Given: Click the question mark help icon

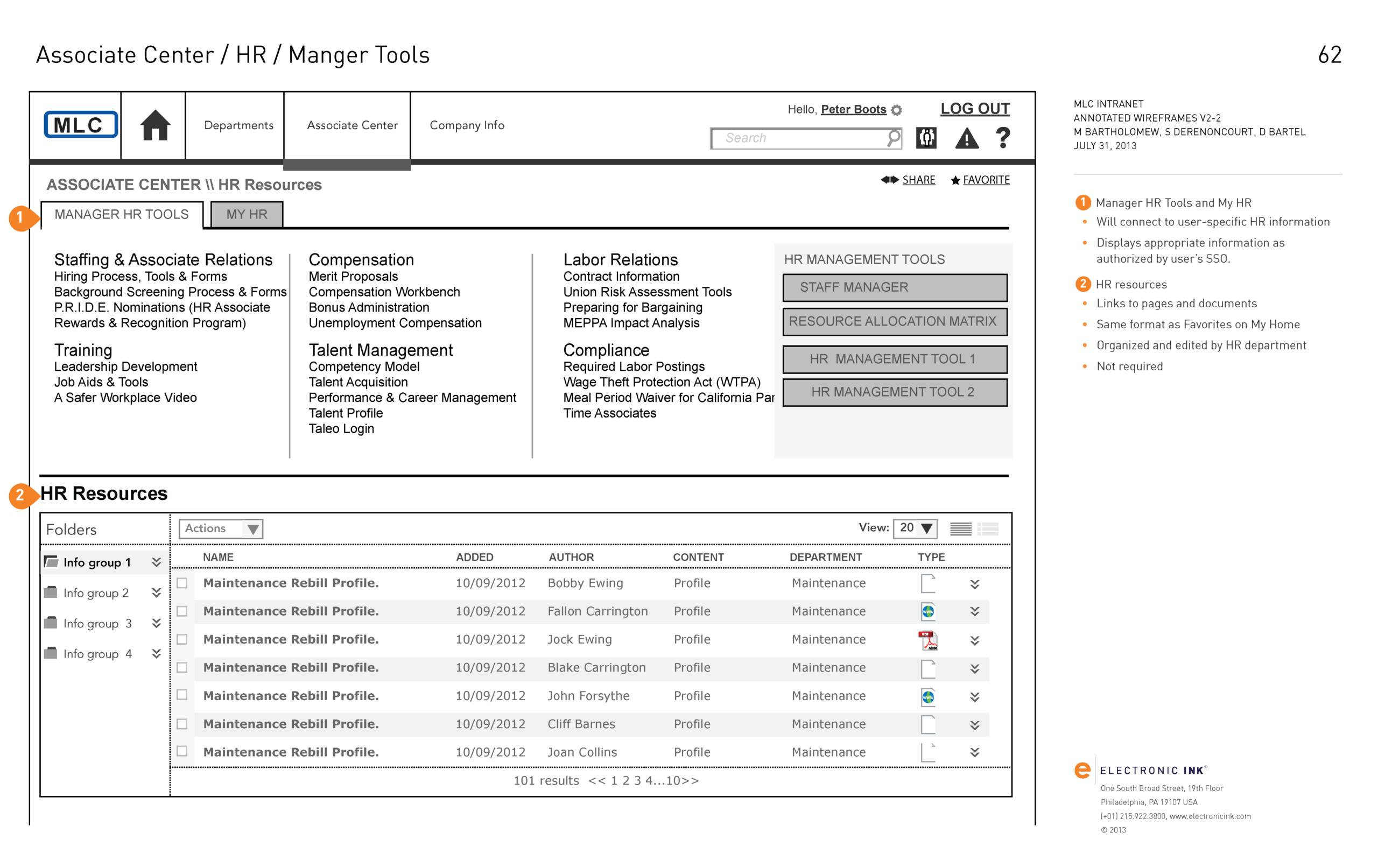Looking at the screenshot, I should pyautogui.click(x=1003, y=138).
